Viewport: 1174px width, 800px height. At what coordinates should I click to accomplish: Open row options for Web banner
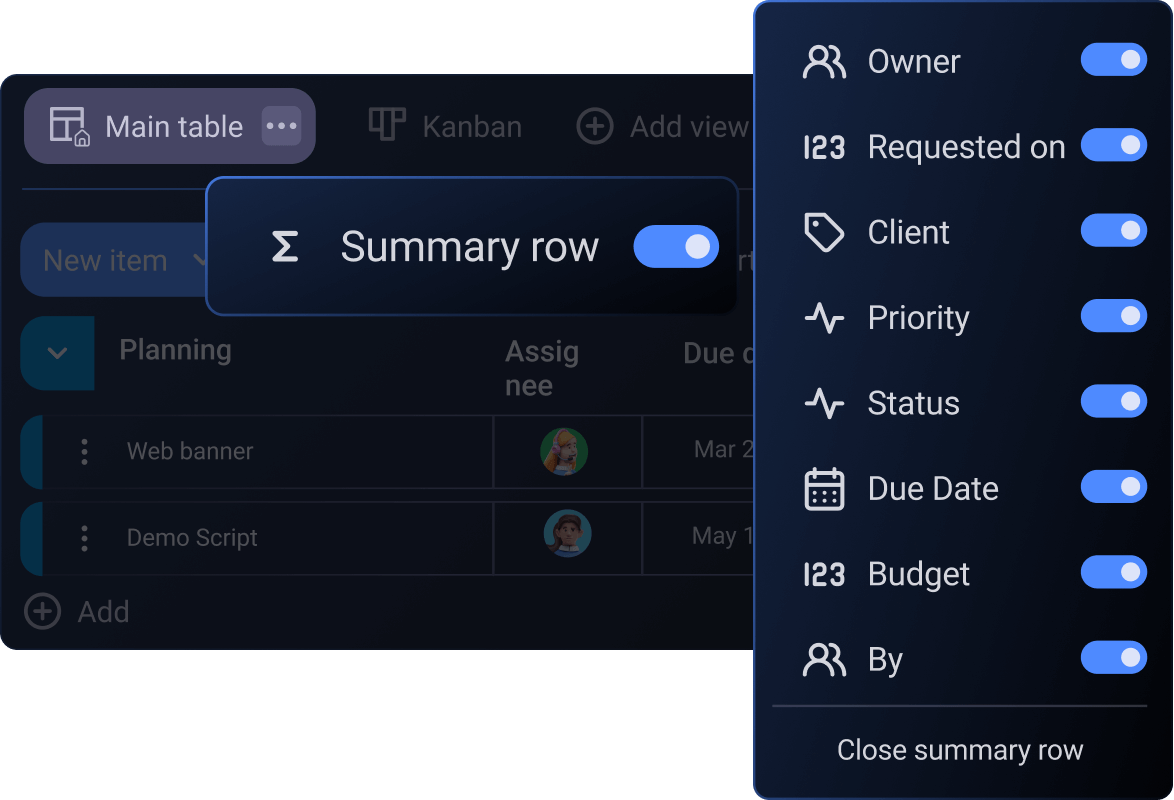[84, 452]
